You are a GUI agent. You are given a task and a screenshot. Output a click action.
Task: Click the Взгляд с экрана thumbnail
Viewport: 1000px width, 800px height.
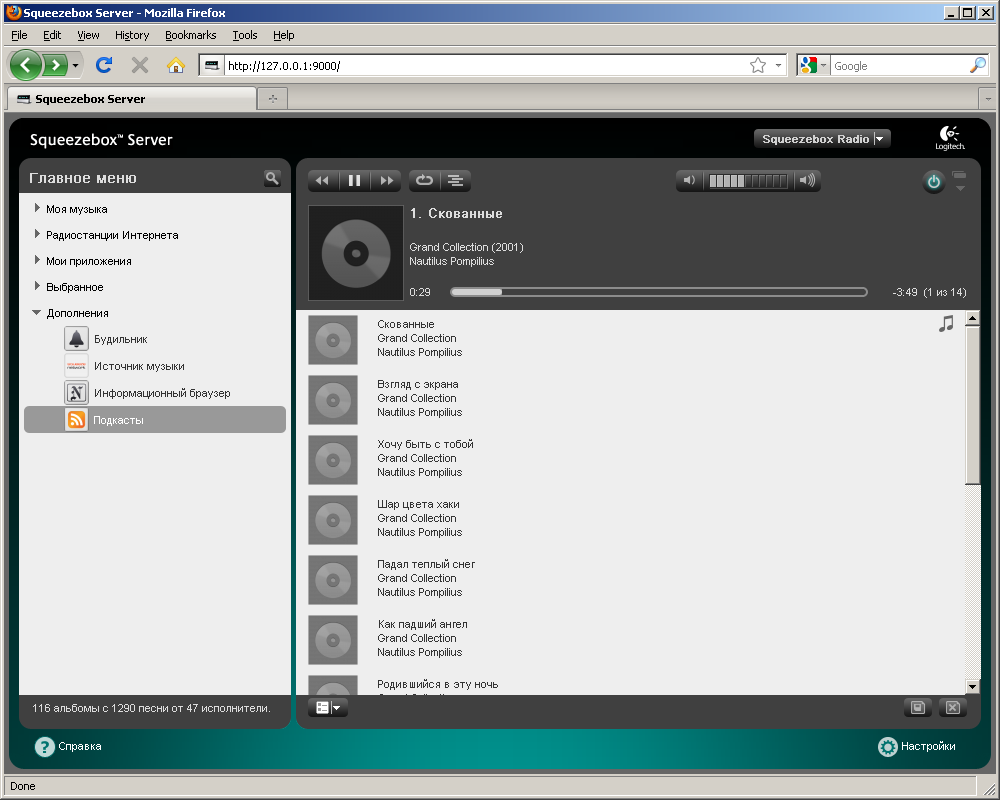[333, 400]
